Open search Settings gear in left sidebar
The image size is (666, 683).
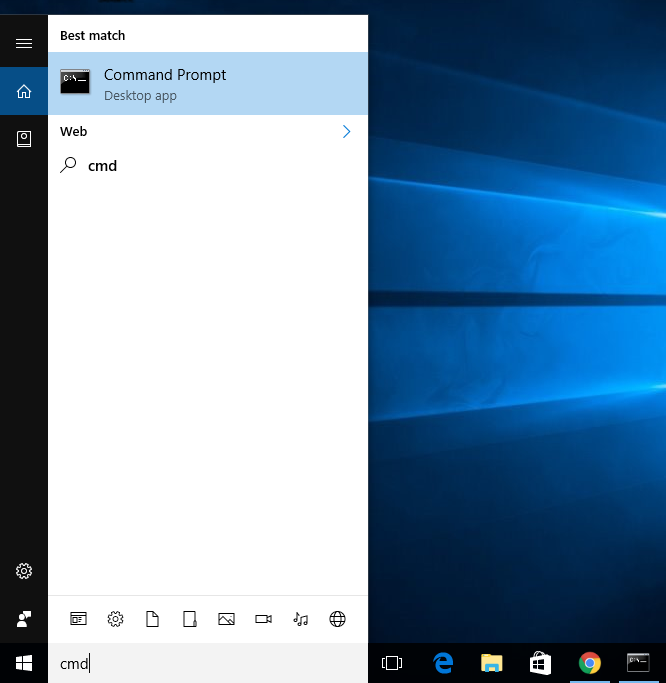click(24, 571)
